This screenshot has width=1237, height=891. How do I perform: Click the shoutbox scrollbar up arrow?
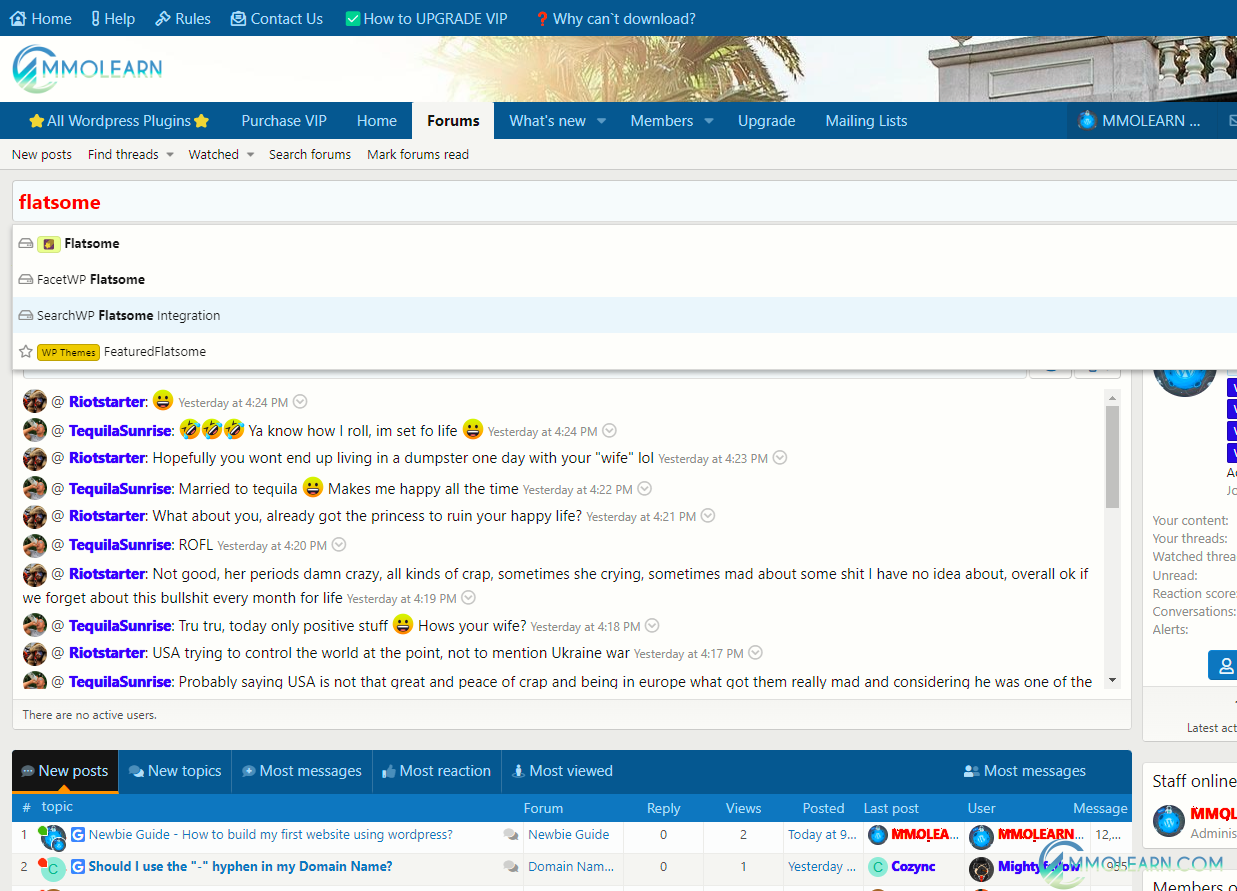tap(1112, 397)
